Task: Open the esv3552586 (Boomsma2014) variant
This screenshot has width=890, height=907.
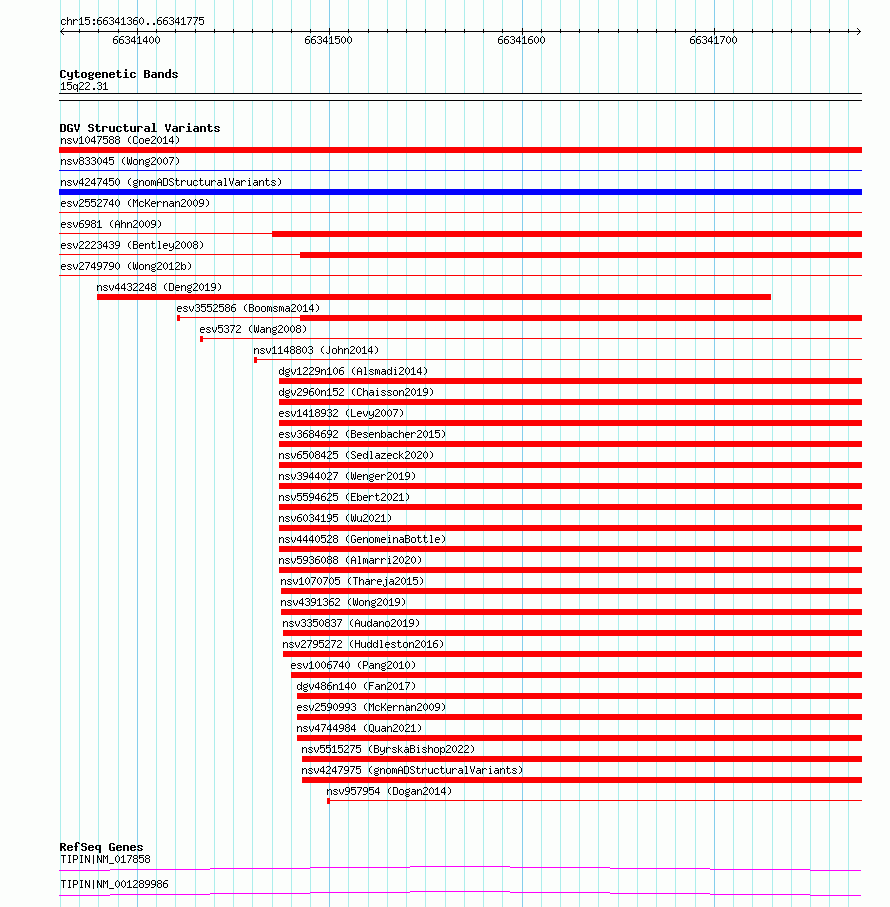Action: pos(248,308)
